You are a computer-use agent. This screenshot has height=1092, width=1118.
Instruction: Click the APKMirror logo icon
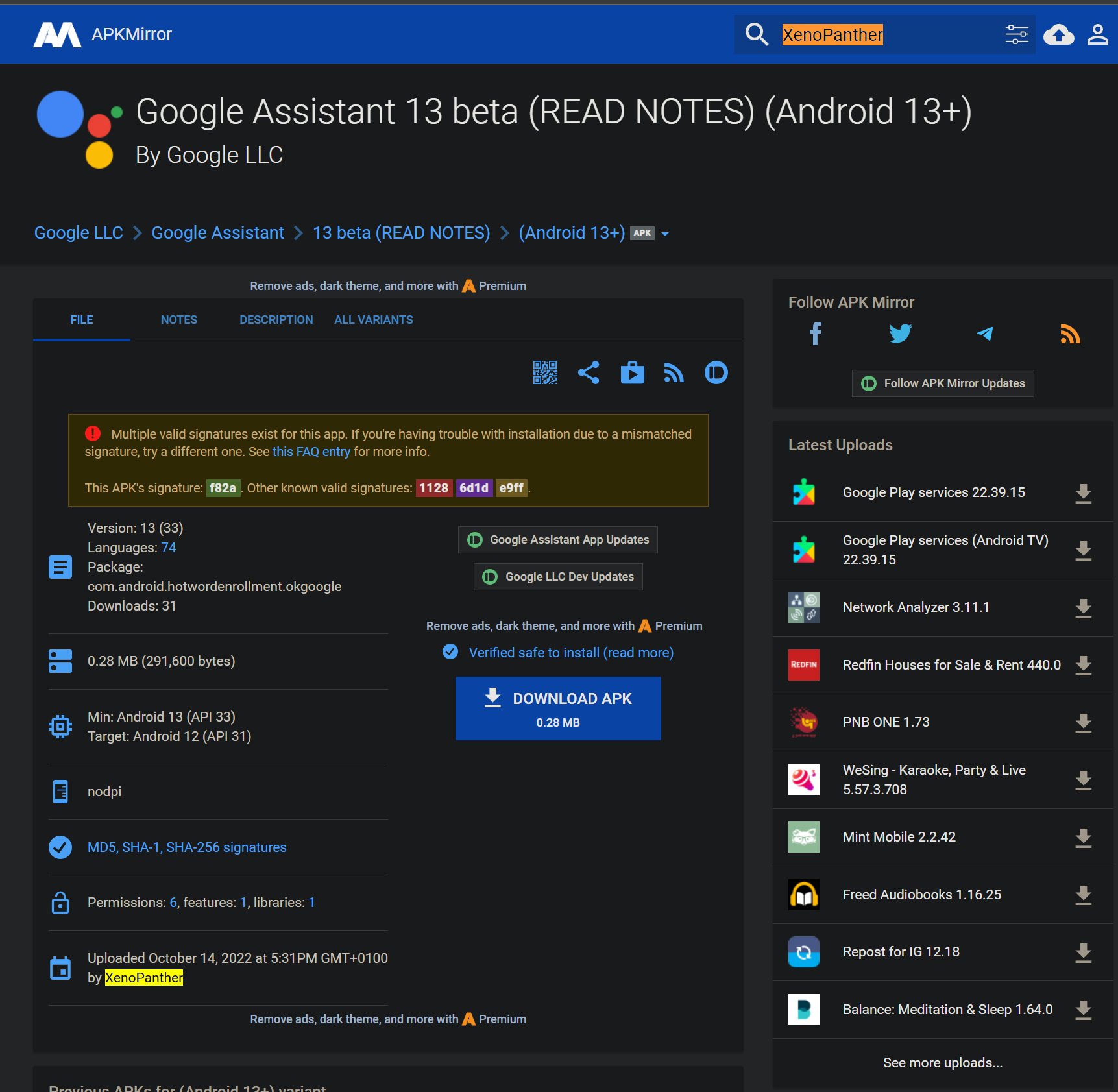coord(57,34)
